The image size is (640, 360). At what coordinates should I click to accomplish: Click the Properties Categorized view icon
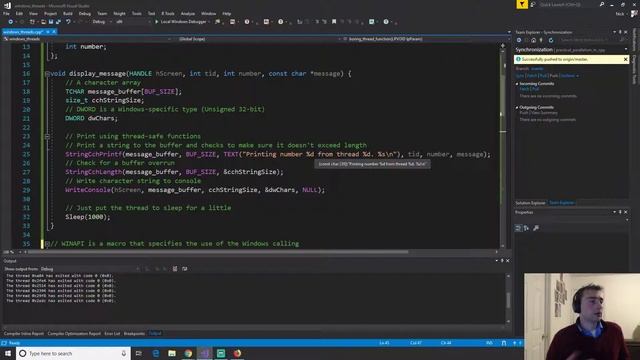point(518,228)
